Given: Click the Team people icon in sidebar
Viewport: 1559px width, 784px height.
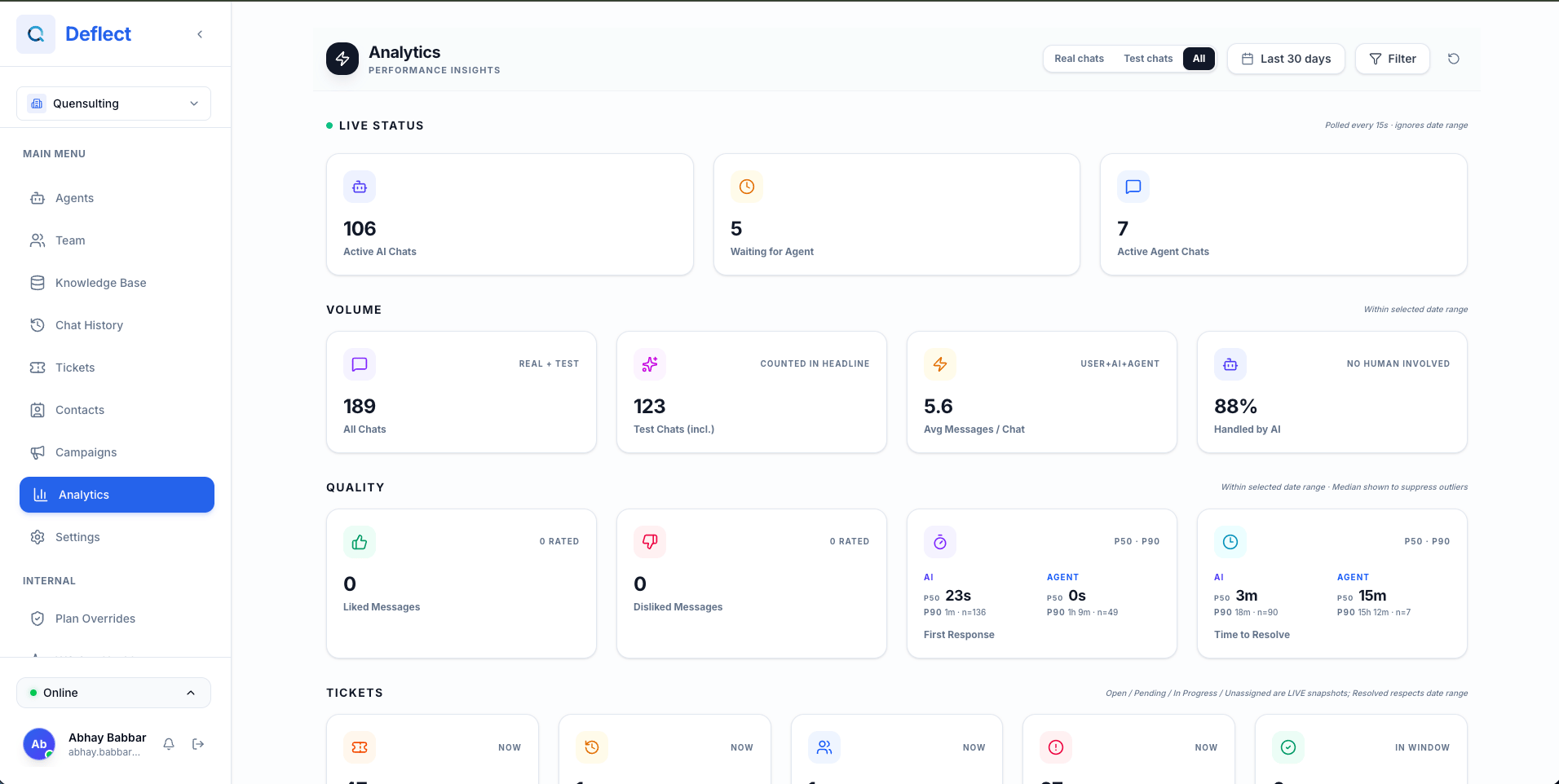Looking at the screenshot, I should (x=38, y=240).
